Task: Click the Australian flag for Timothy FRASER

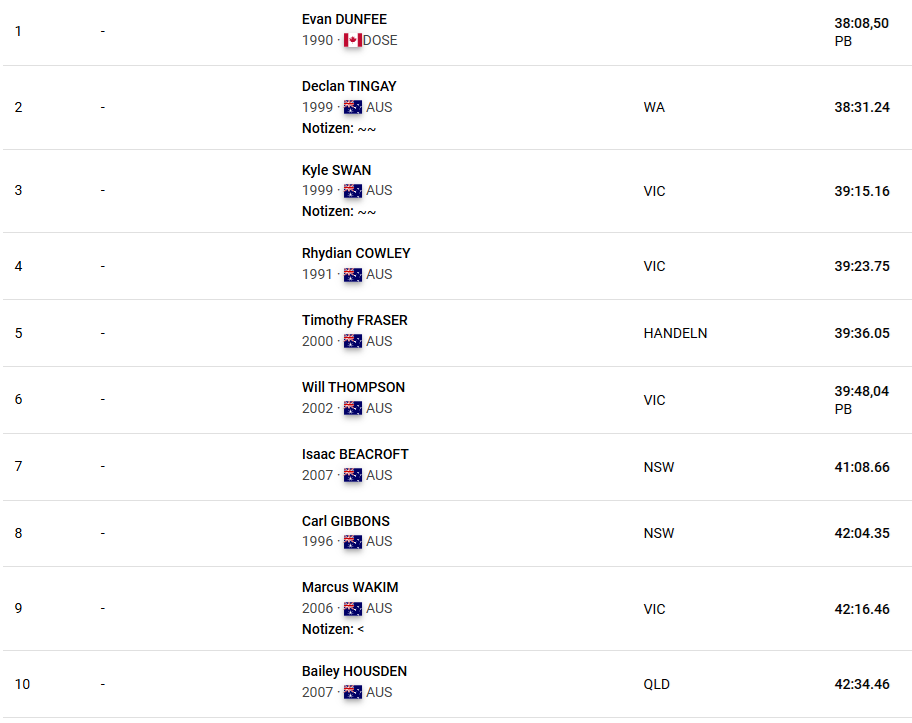Action: 352,341
